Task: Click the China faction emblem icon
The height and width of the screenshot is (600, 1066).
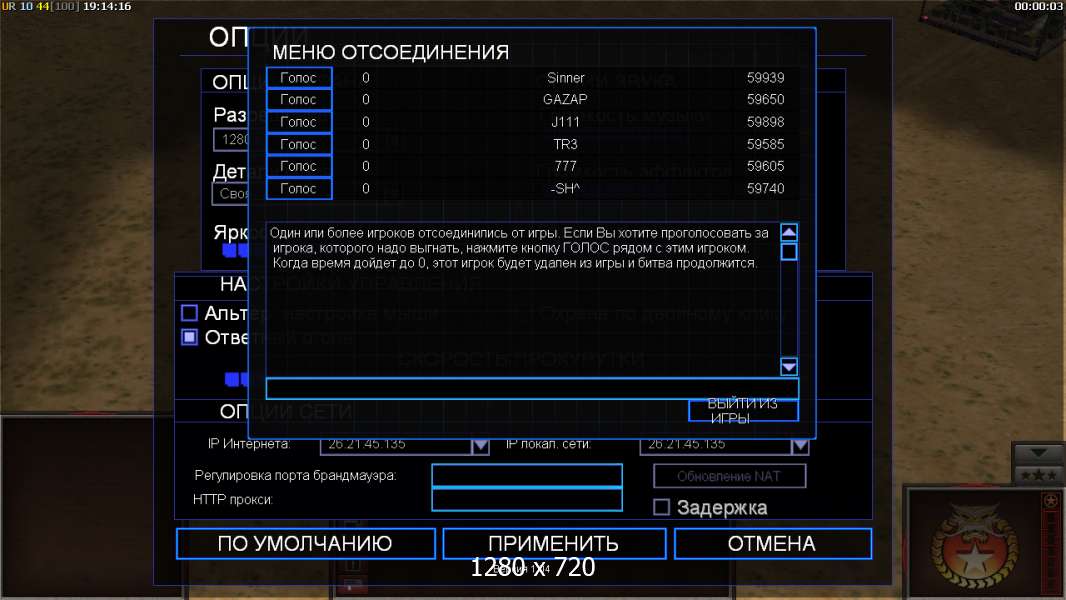Action: pyautogui.click(x=976, y=546)
